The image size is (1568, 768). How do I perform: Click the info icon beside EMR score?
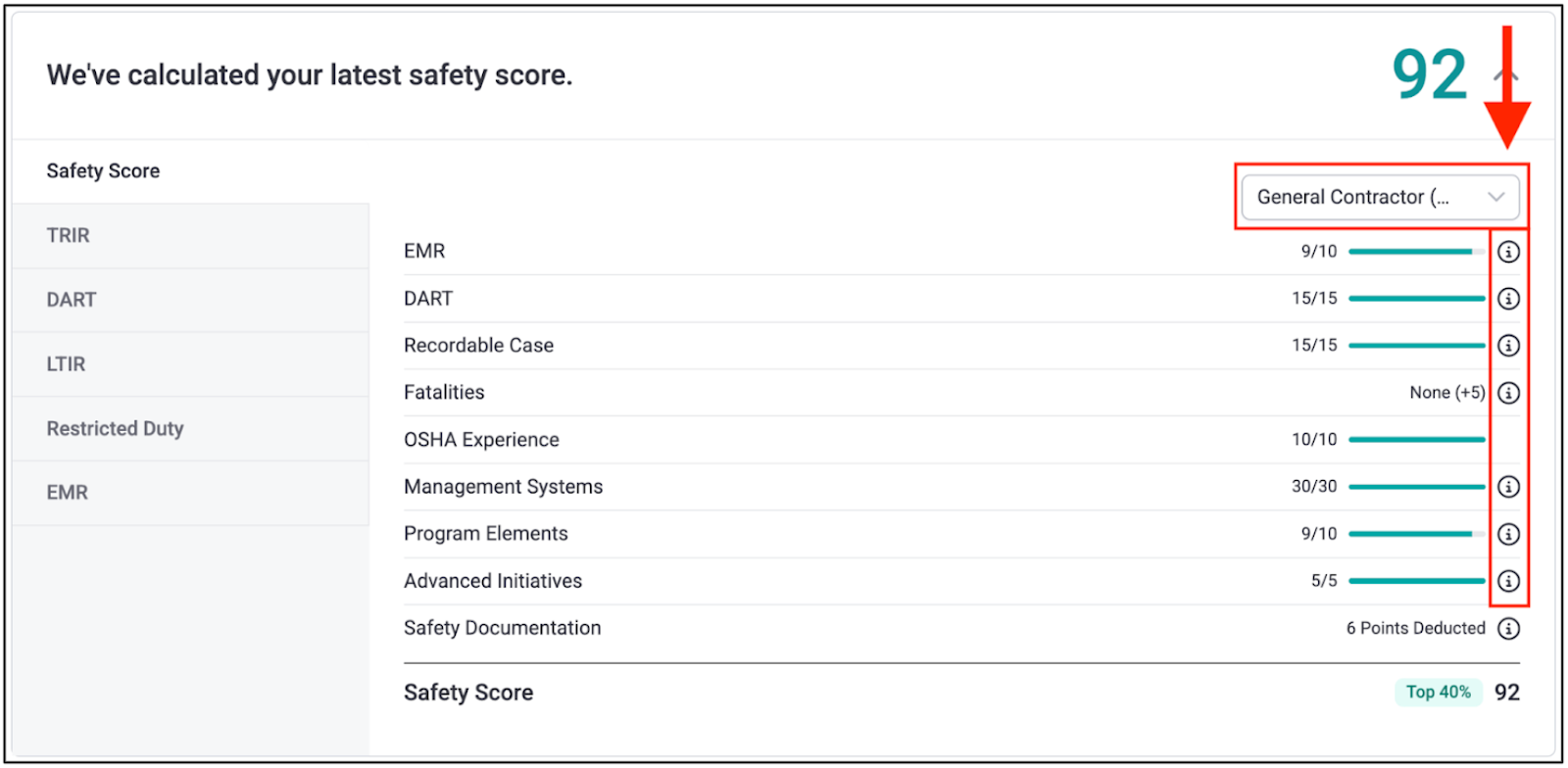click(x=1508, y=252)
